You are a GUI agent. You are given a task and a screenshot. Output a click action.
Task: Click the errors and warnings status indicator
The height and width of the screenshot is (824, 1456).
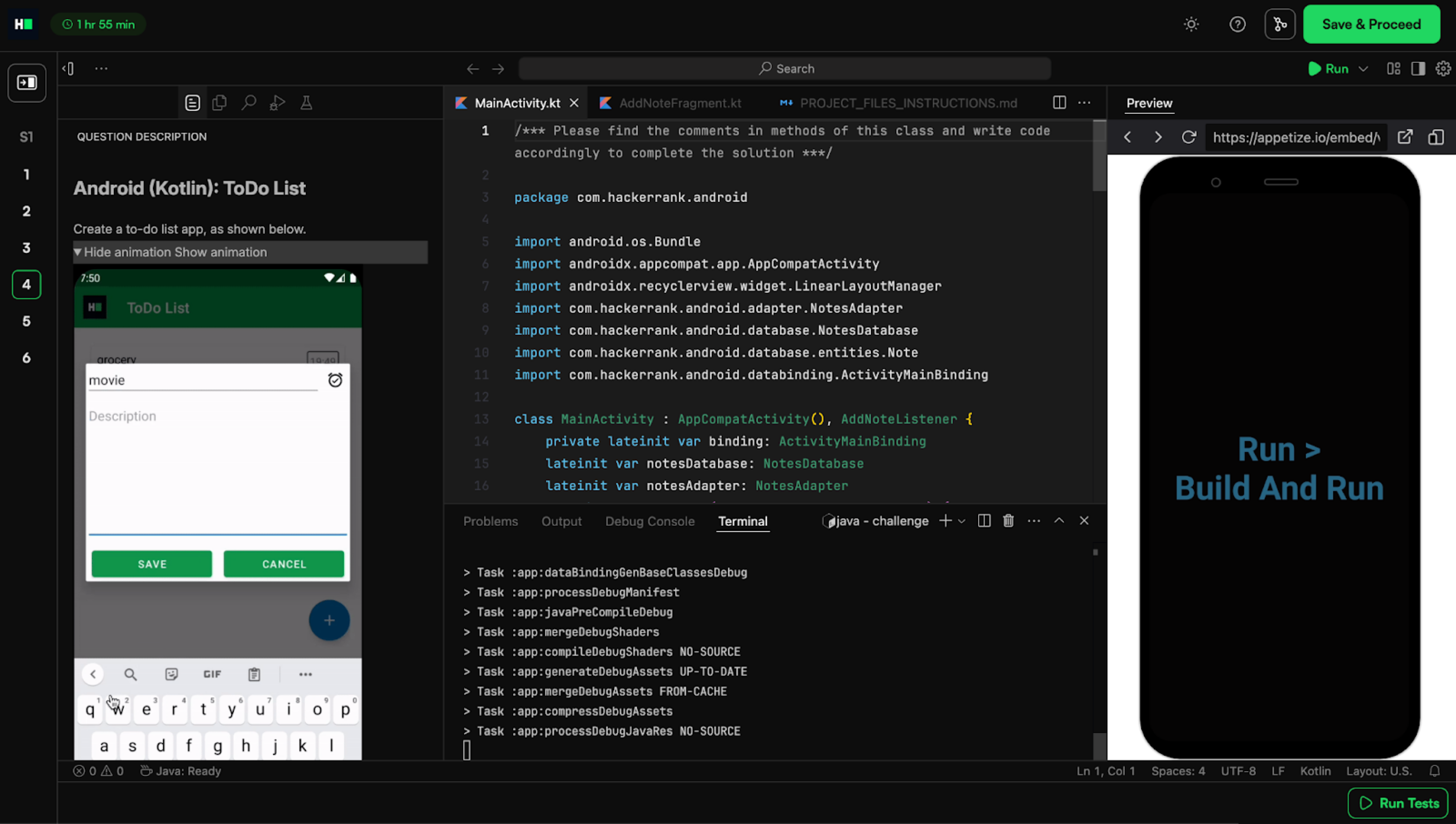coord(98,771)
